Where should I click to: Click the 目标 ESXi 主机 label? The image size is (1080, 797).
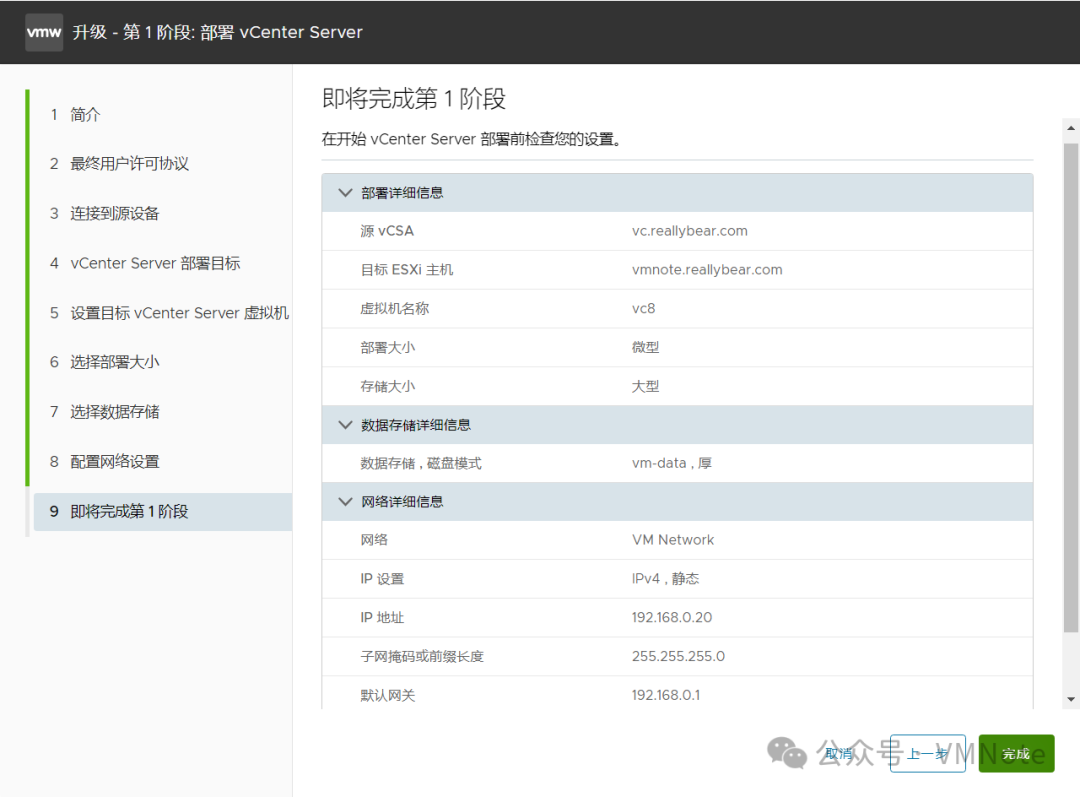(x=406, y=270)
